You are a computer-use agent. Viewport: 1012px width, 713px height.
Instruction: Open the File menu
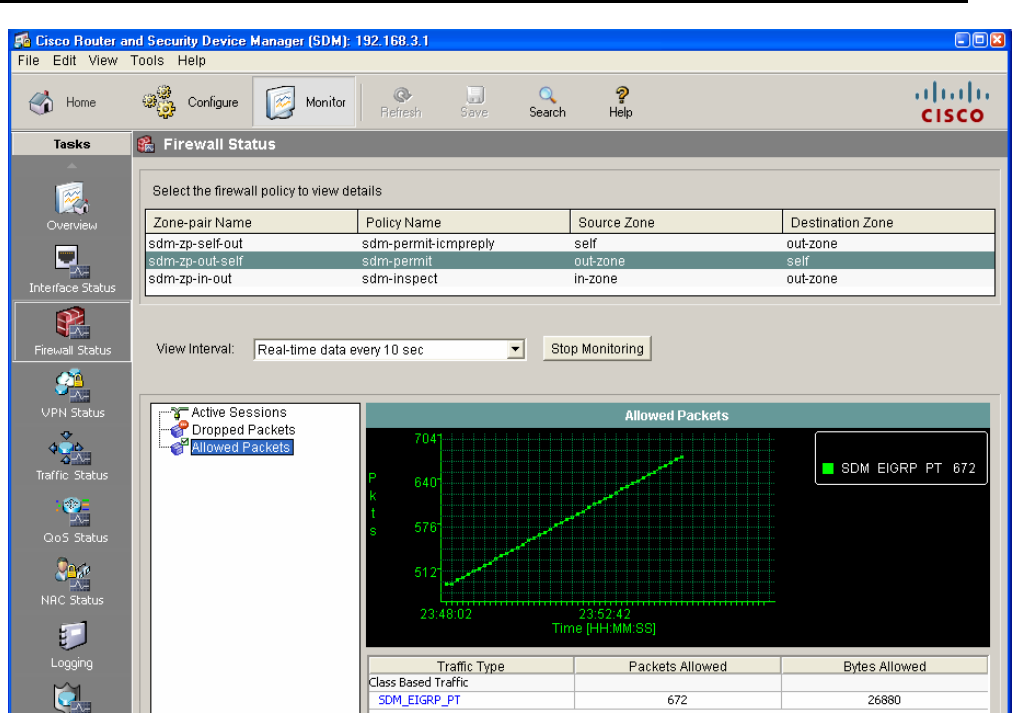pos(28,61)
